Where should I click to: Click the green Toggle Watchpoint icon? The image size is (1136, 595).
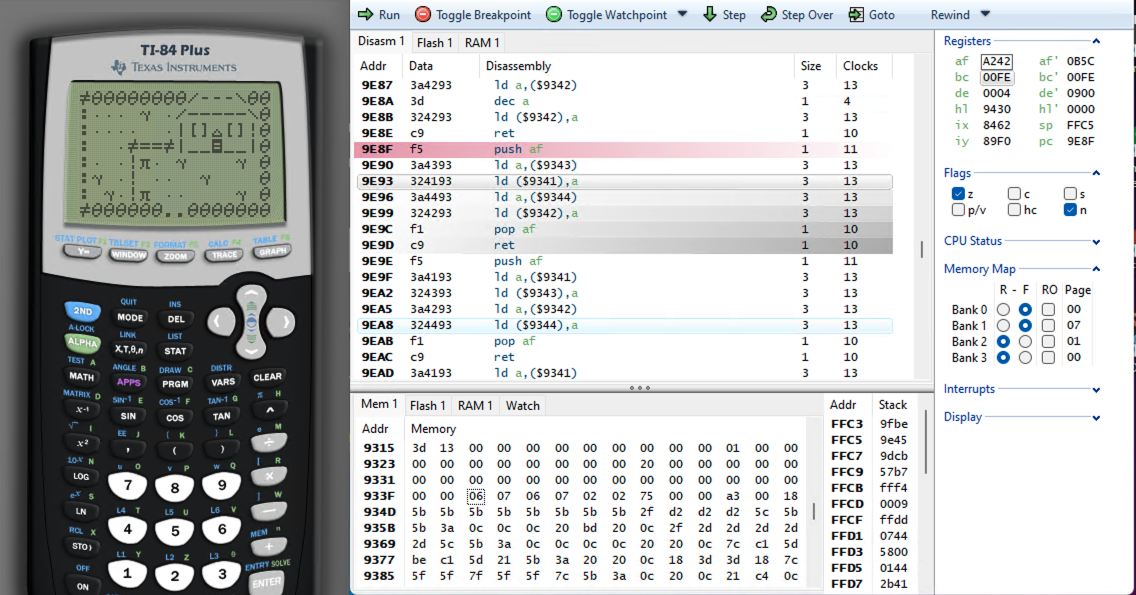pyautogui.click(x=553, y=15)
